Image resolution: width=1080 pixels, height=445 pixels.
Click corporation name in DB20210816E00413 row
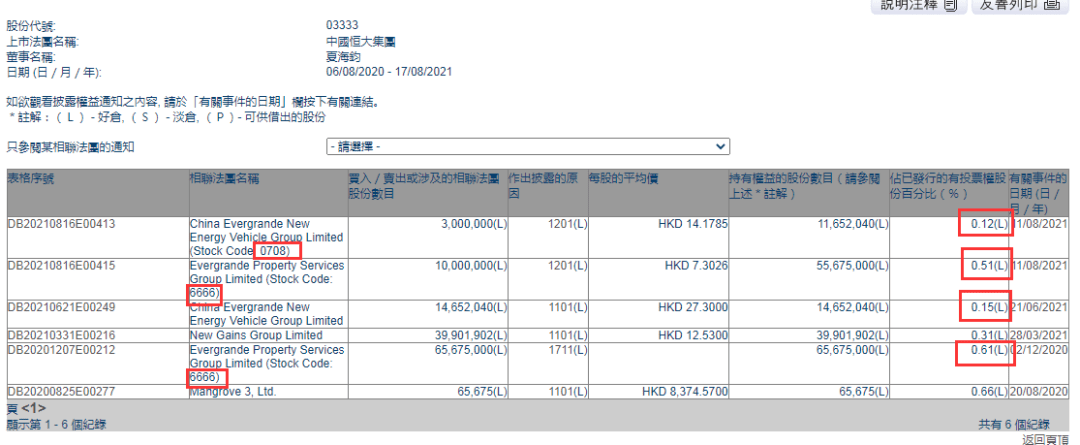266,238
